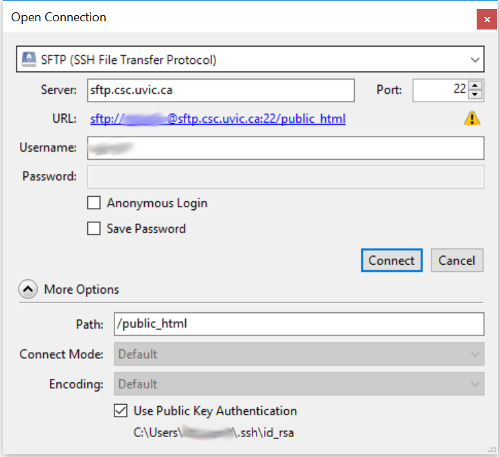Open the Encoding dropdown
The image size is (500, 457).
click(x=299, y=384)
